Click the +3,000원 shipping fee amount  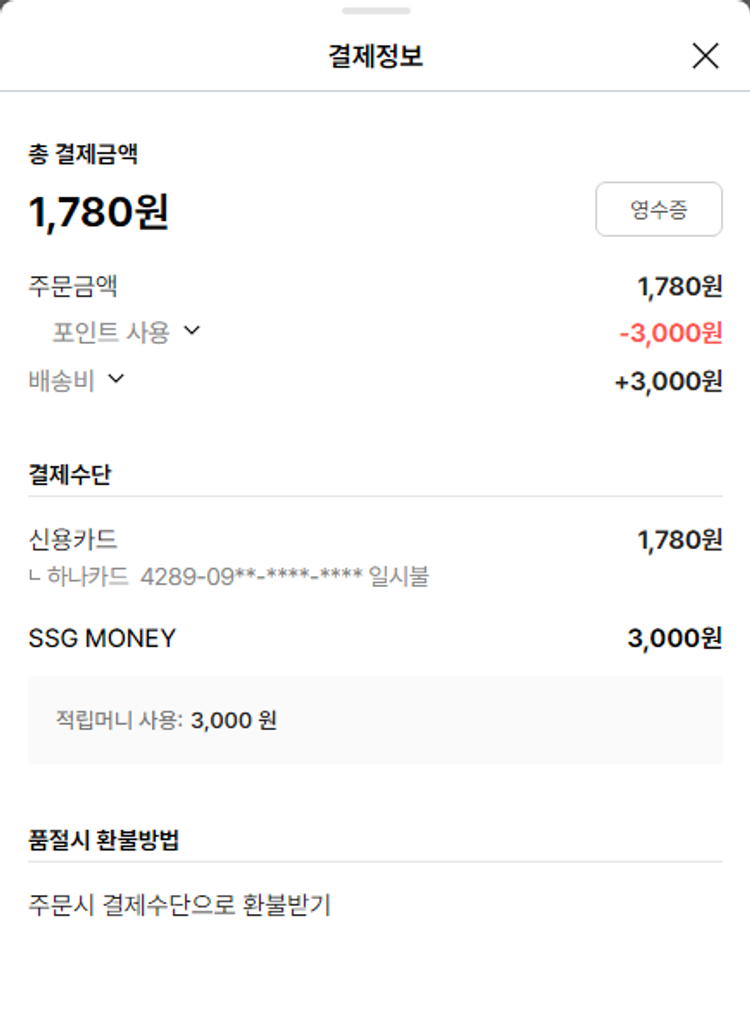coord(668,381)
